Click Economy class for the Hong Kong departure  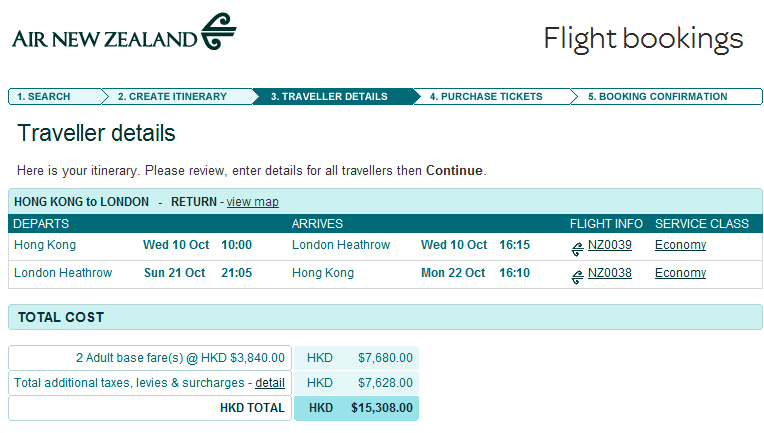pyautogui.click(x=680, y=245)
